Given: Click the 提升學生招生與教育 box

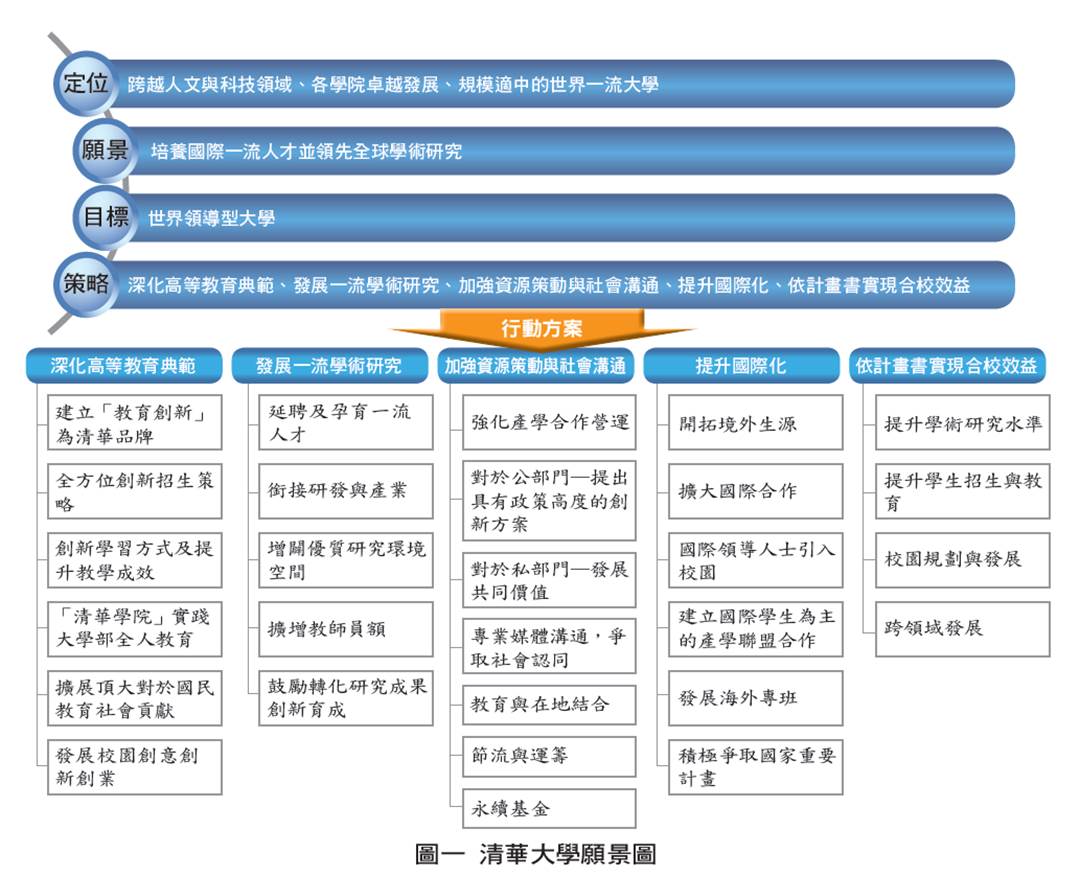Looking at the screenshot, I should click(962, 491).
